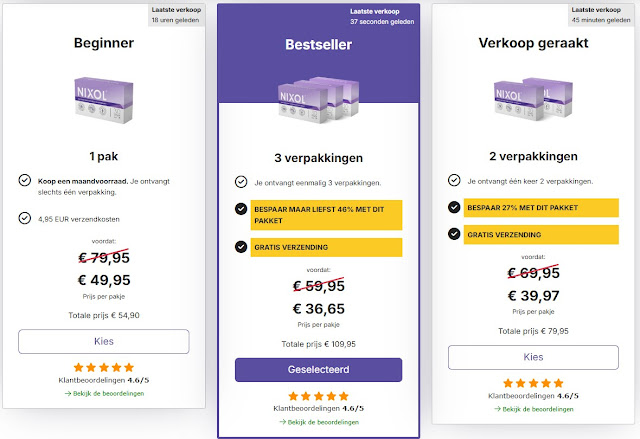Click the Nixol two-box image in Verkoop geraakt card

(x=532, y=99)
